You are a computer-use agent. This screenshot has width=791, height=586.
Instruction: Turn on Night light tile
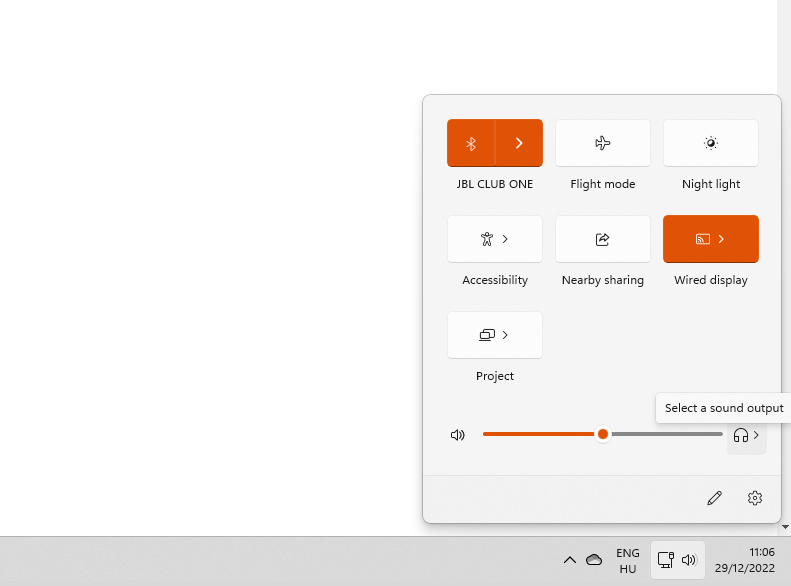[711, 143]
